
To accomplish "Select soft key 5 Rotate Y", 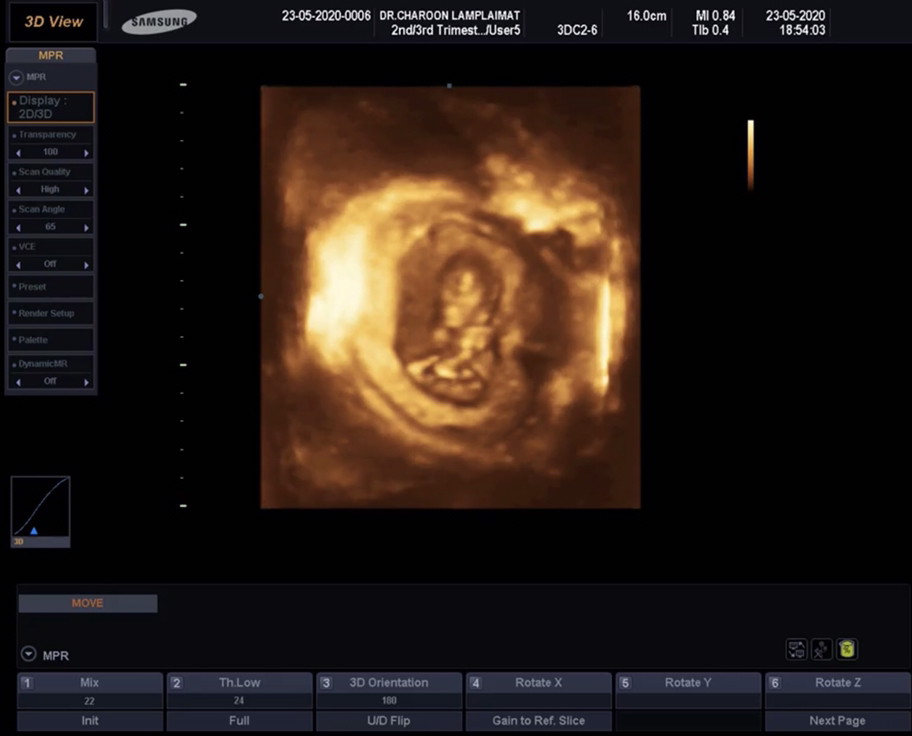I will tap(688, 682).
